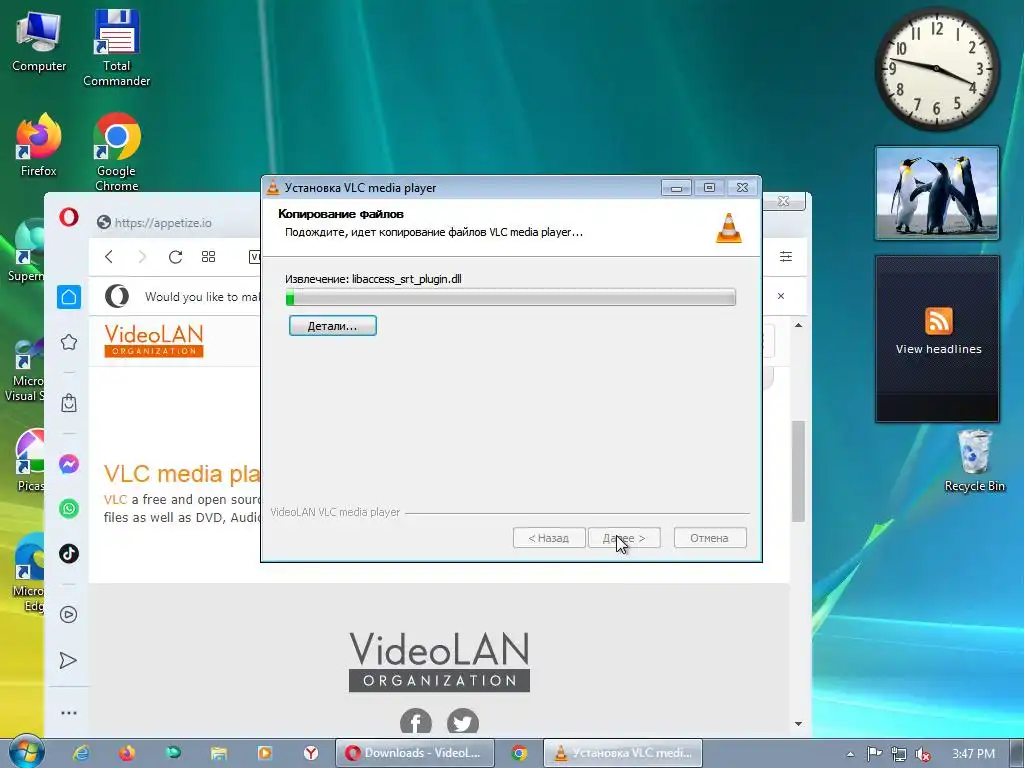This screenshot has height=768, width=1024.
Task: Click the analog clock gadget
Action: [936, 69]
